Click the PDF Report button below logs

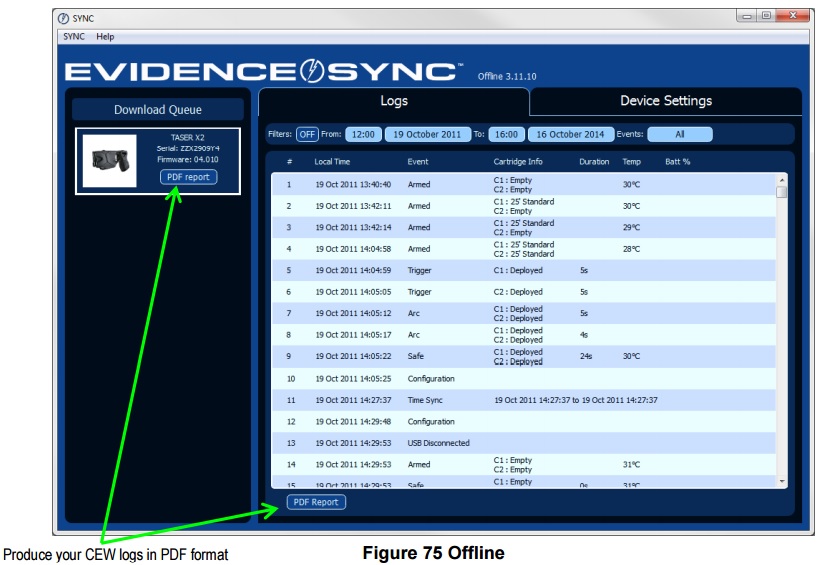coord(315,502)
